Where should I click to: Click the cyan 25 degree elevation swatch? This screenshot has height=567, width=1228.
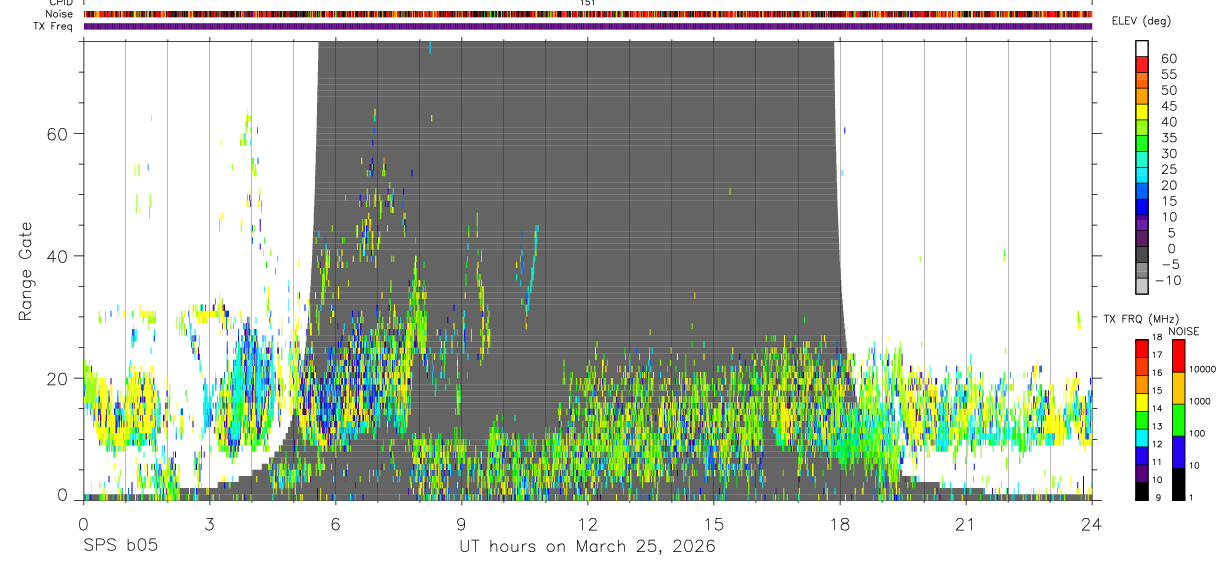click(1142, 177)
